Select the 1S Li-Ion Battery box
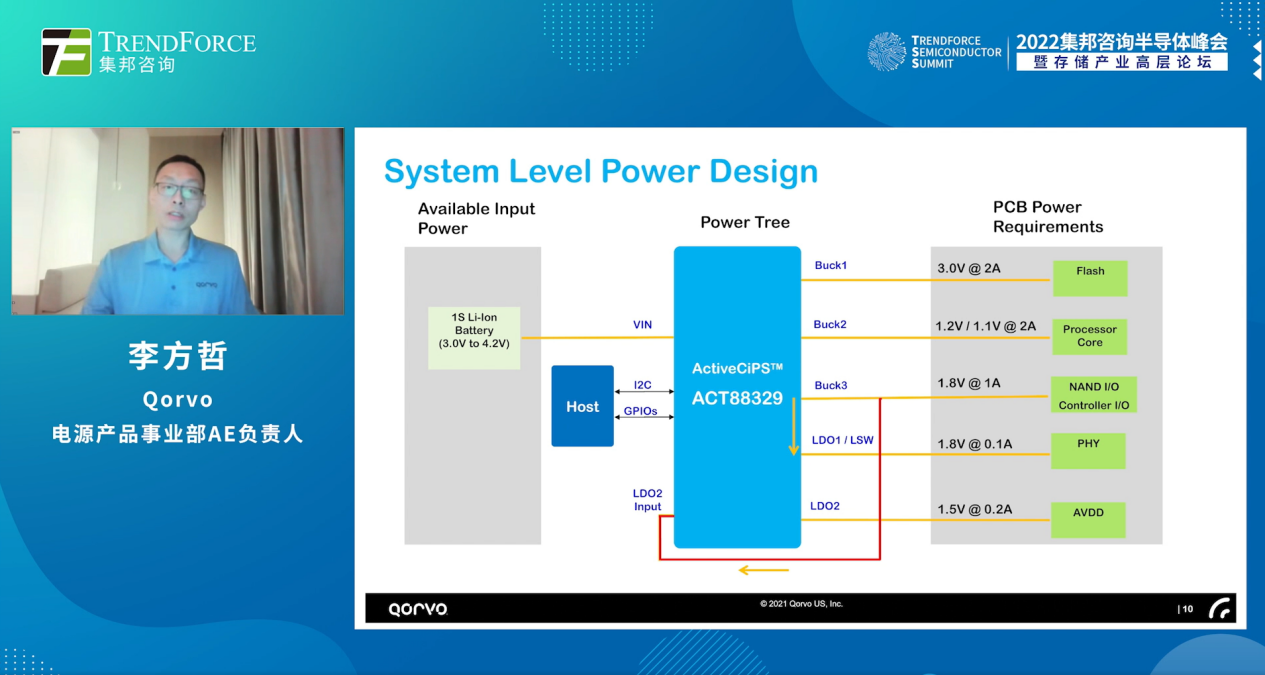The image size is (1265, 675). click(474, 337)
